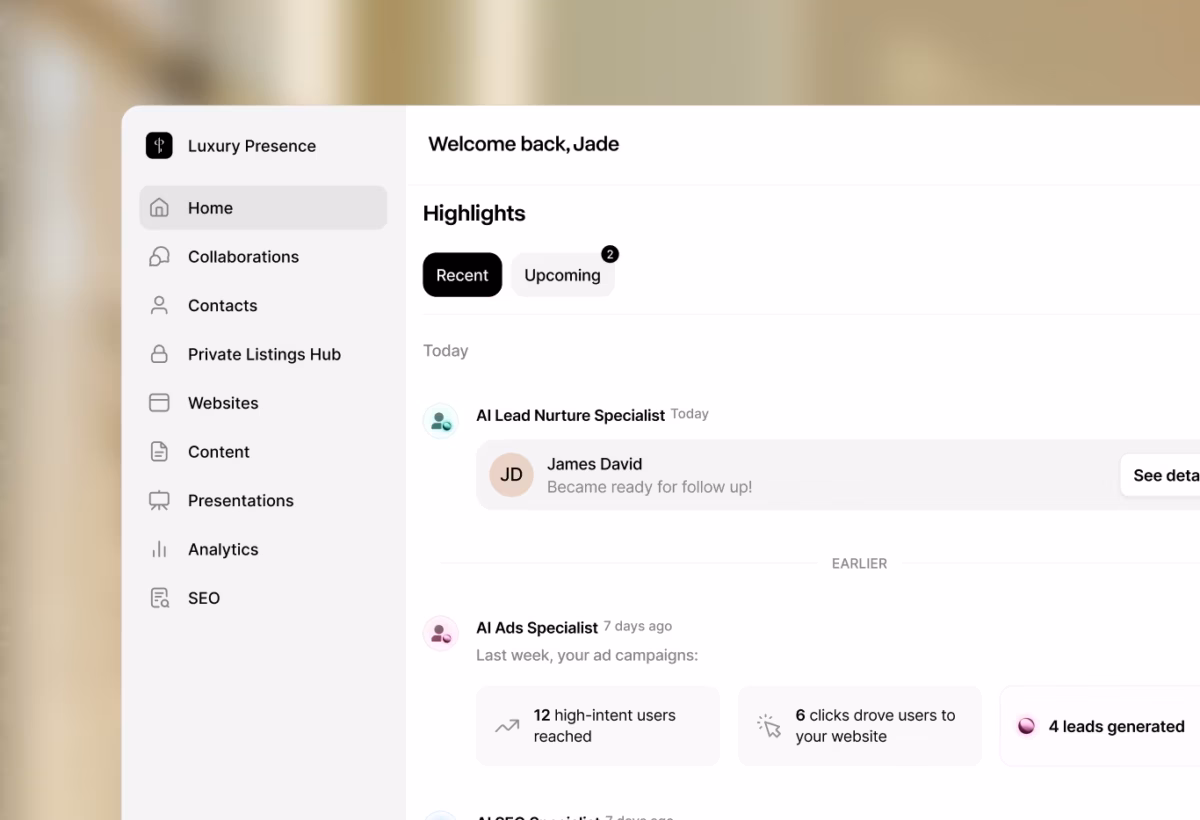The height and width of the screenshot is (820, 1200).
Task: Select the Recent highlights tab
Action: 462,275
